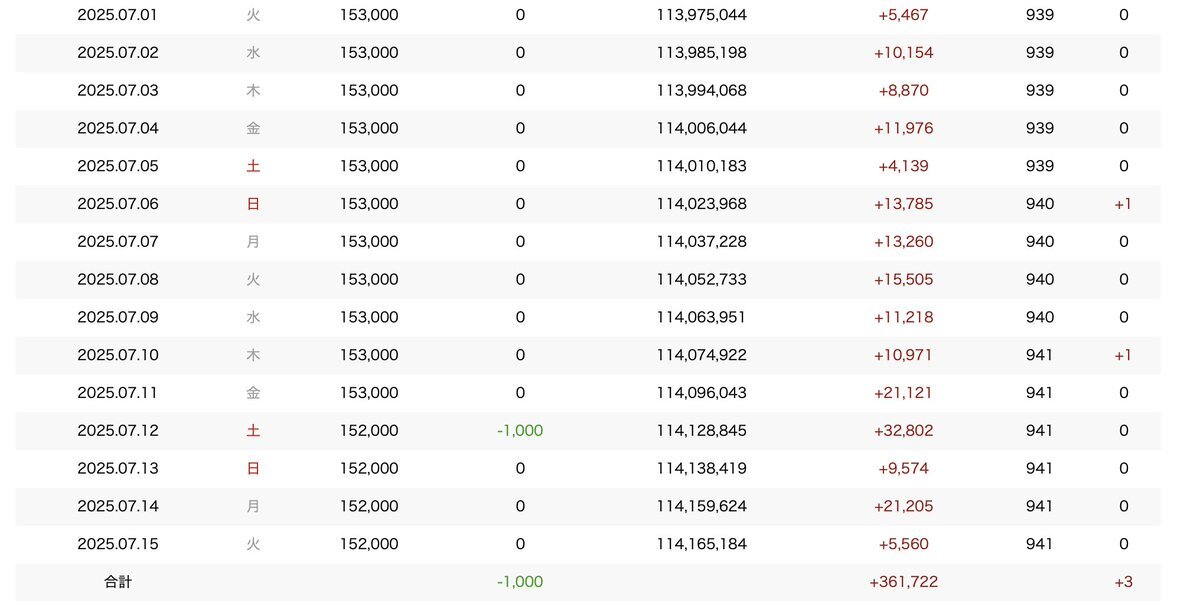Select the red 土 label for 2025.07.05
Viewport: 1200px width, 613px height.
(253, 166)
